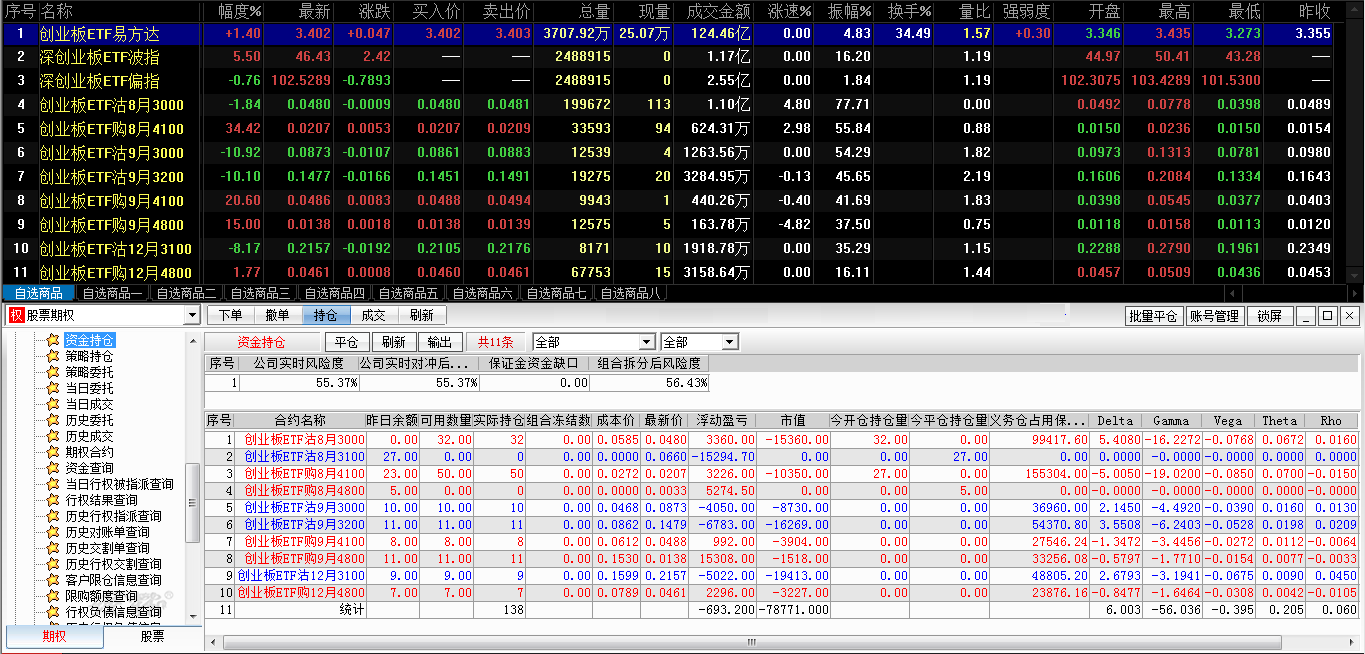
Task: Open the 历史对账单查询 tree item
Action: pyautogui.click(x=107, y=532)
